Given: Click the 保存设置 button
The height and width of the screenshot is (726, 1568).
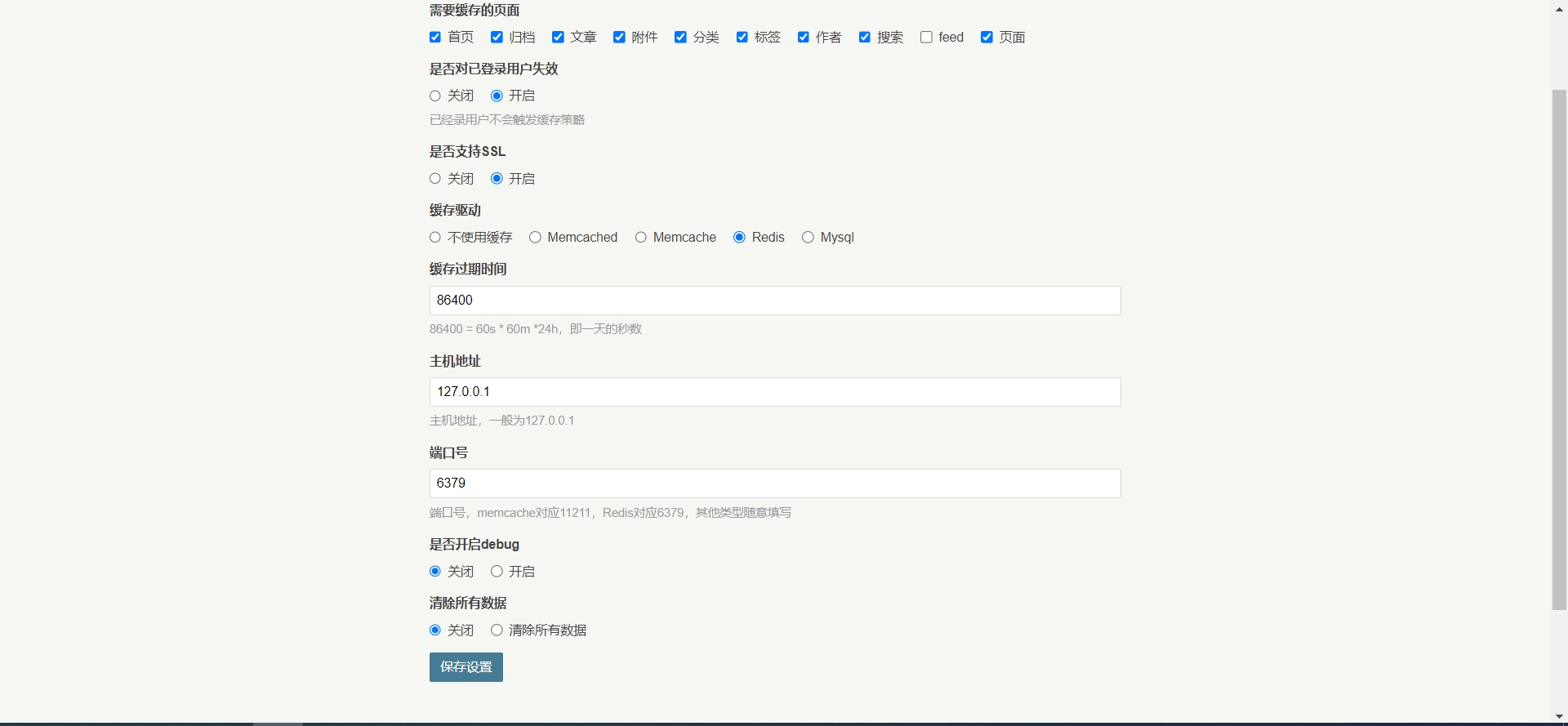Looking at the screenshot, I should coord(465,667).
